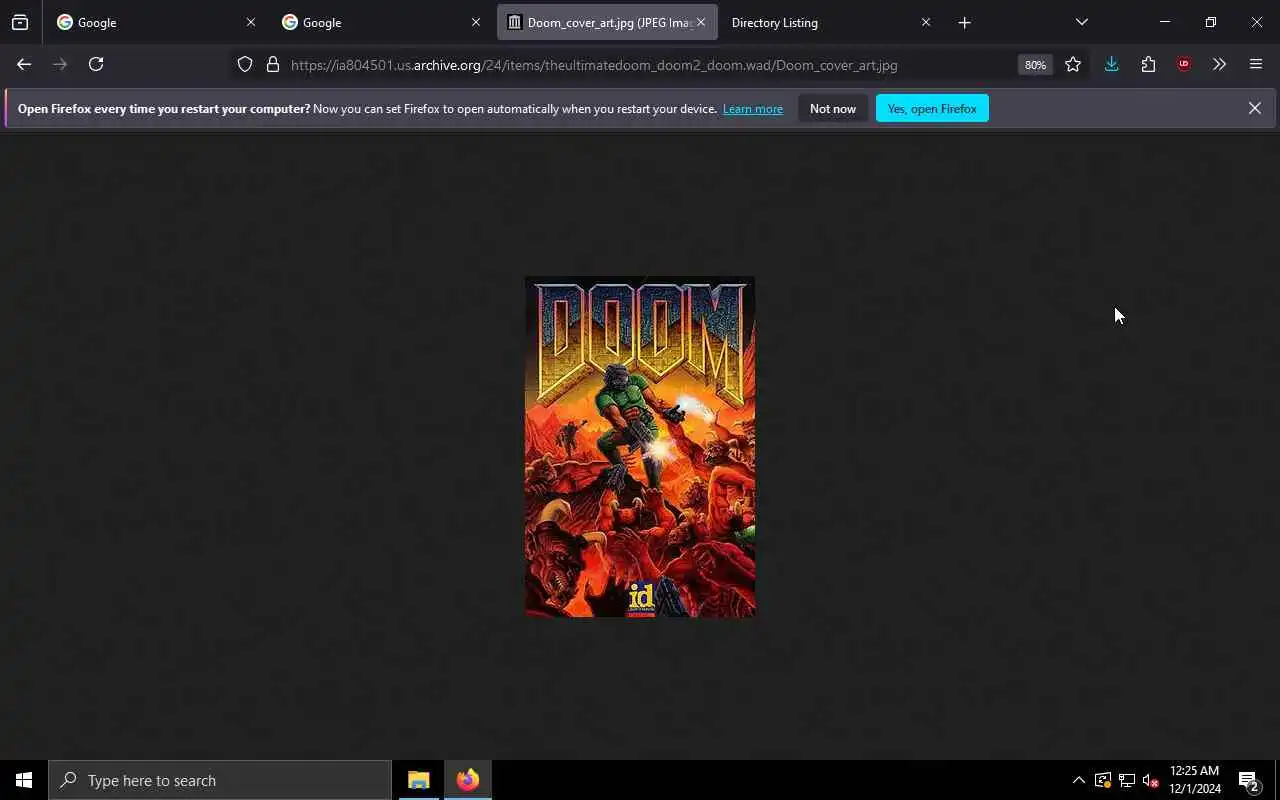The width and height of the screenshot is (1280, 800).
Task: Open the uBlock Origin extension
Action: [x=1184, y=64]
